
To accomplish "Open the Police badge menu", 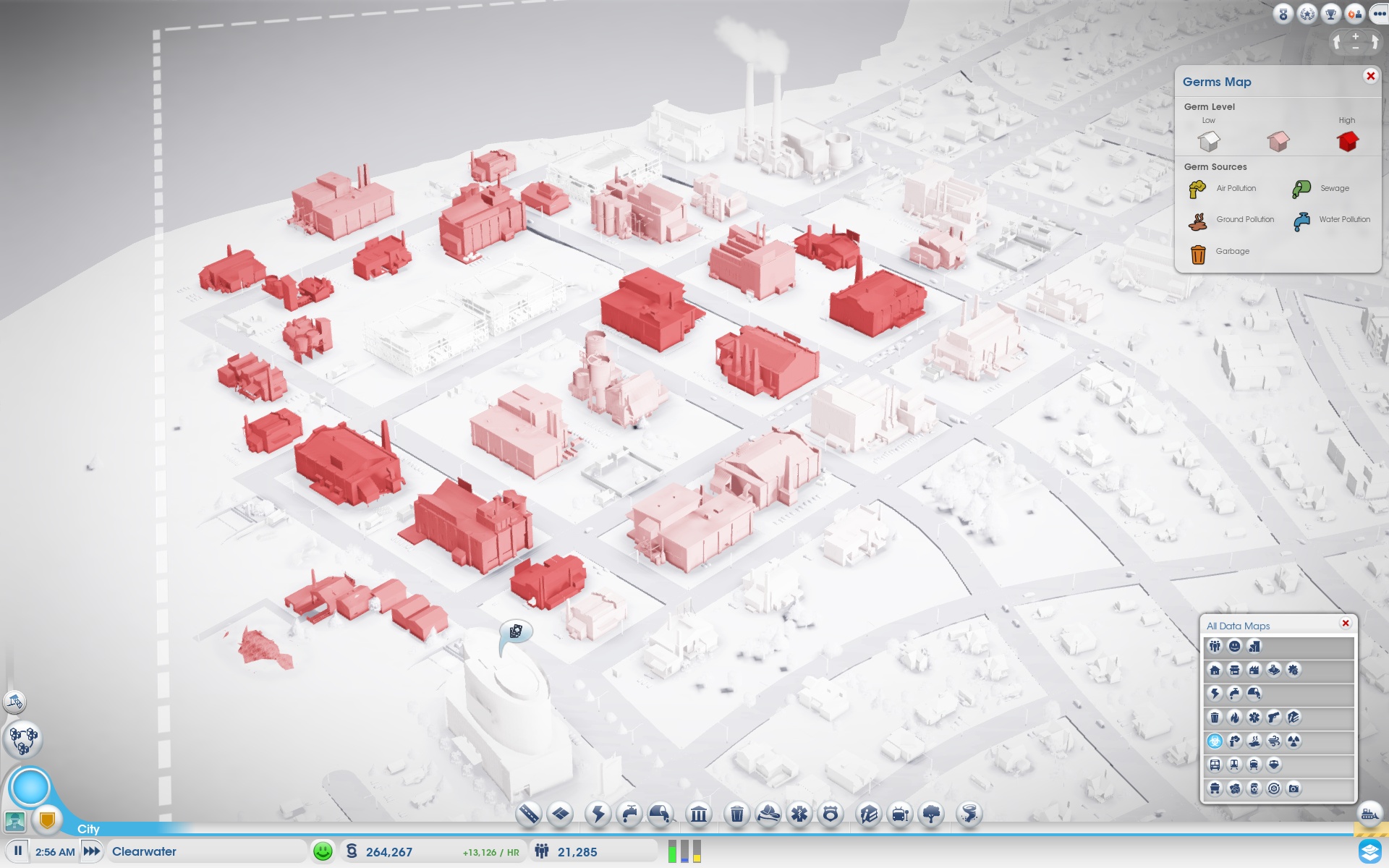I will (x=831, y=814).
